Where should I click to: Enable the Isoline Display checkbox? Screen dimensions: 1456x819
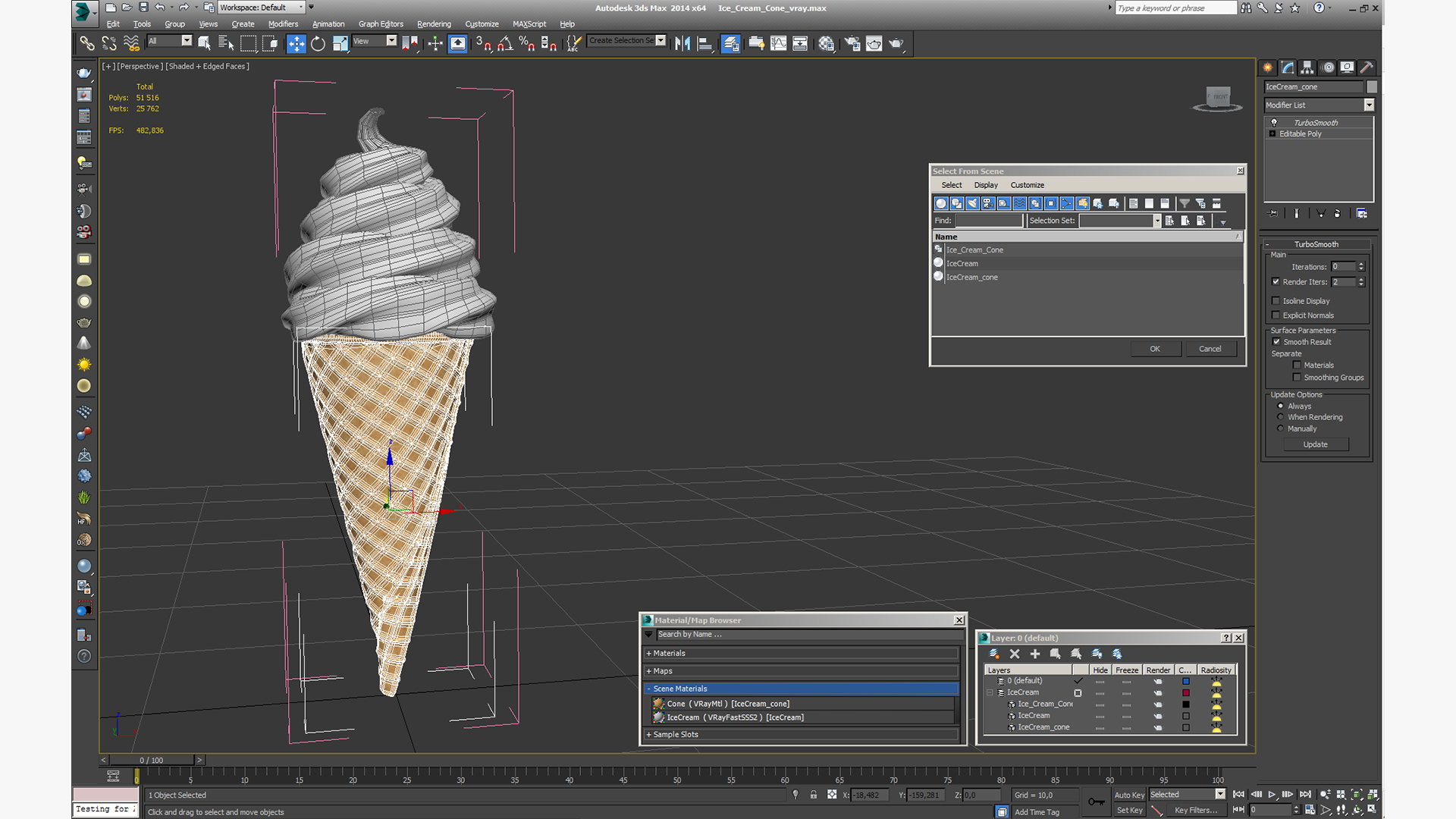click(x=1276, y=301)
